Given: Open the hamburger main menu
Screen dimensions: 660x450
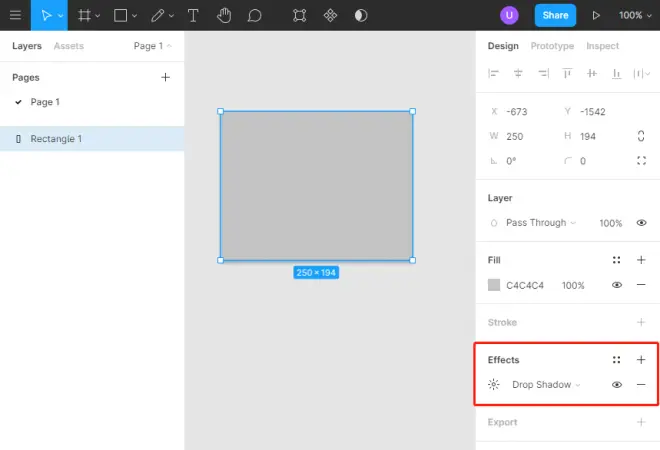Looking at the screenshot, I should click(15, 15).
